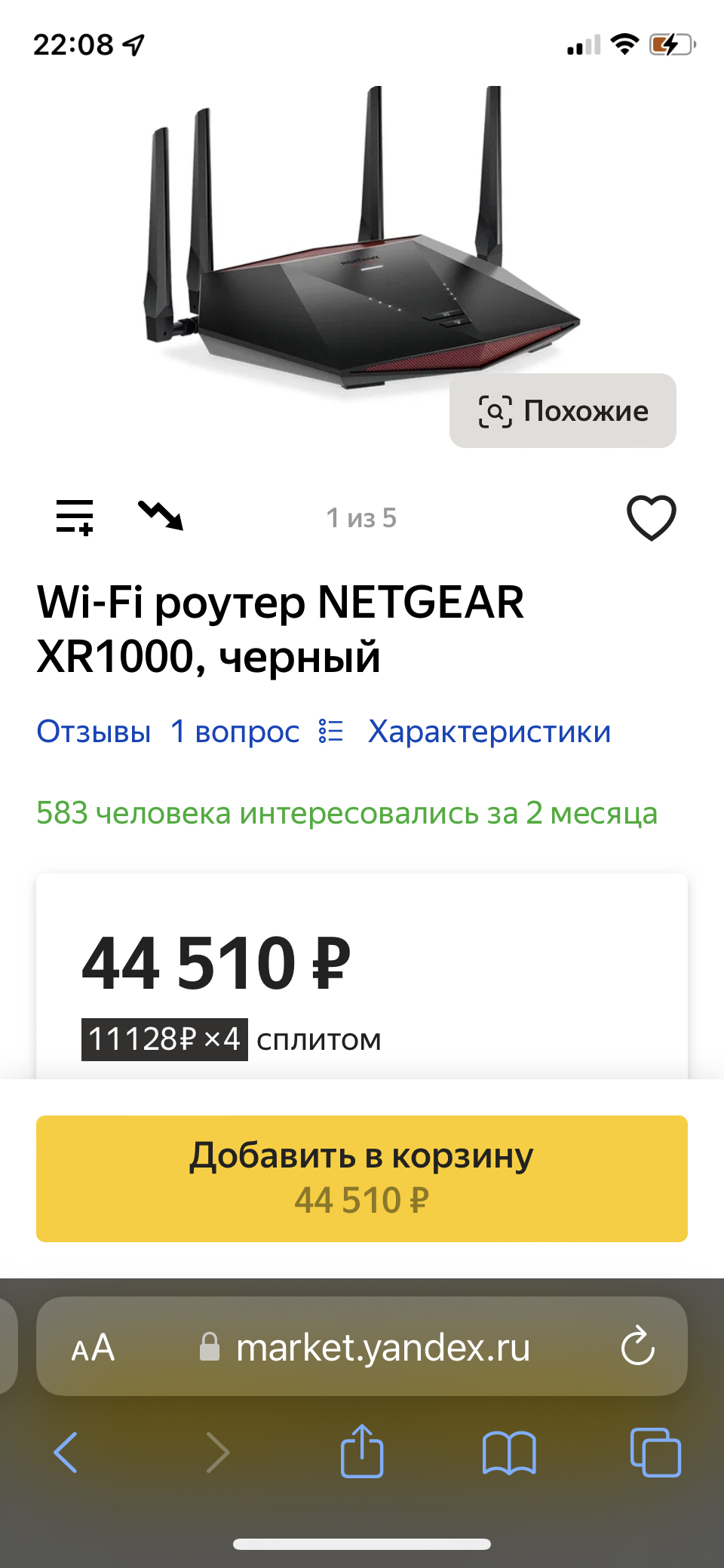The image size is (724, 1568).
Task: Toggle the favorite heart icon
Action: 651,518
